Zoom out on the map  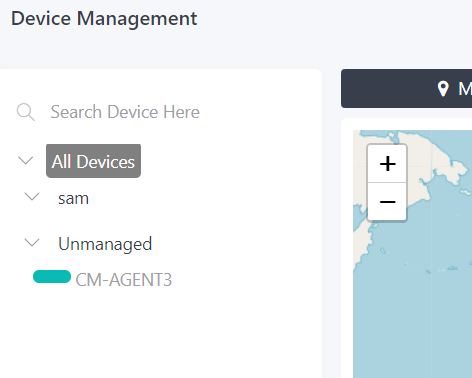(x=387, y=201)
